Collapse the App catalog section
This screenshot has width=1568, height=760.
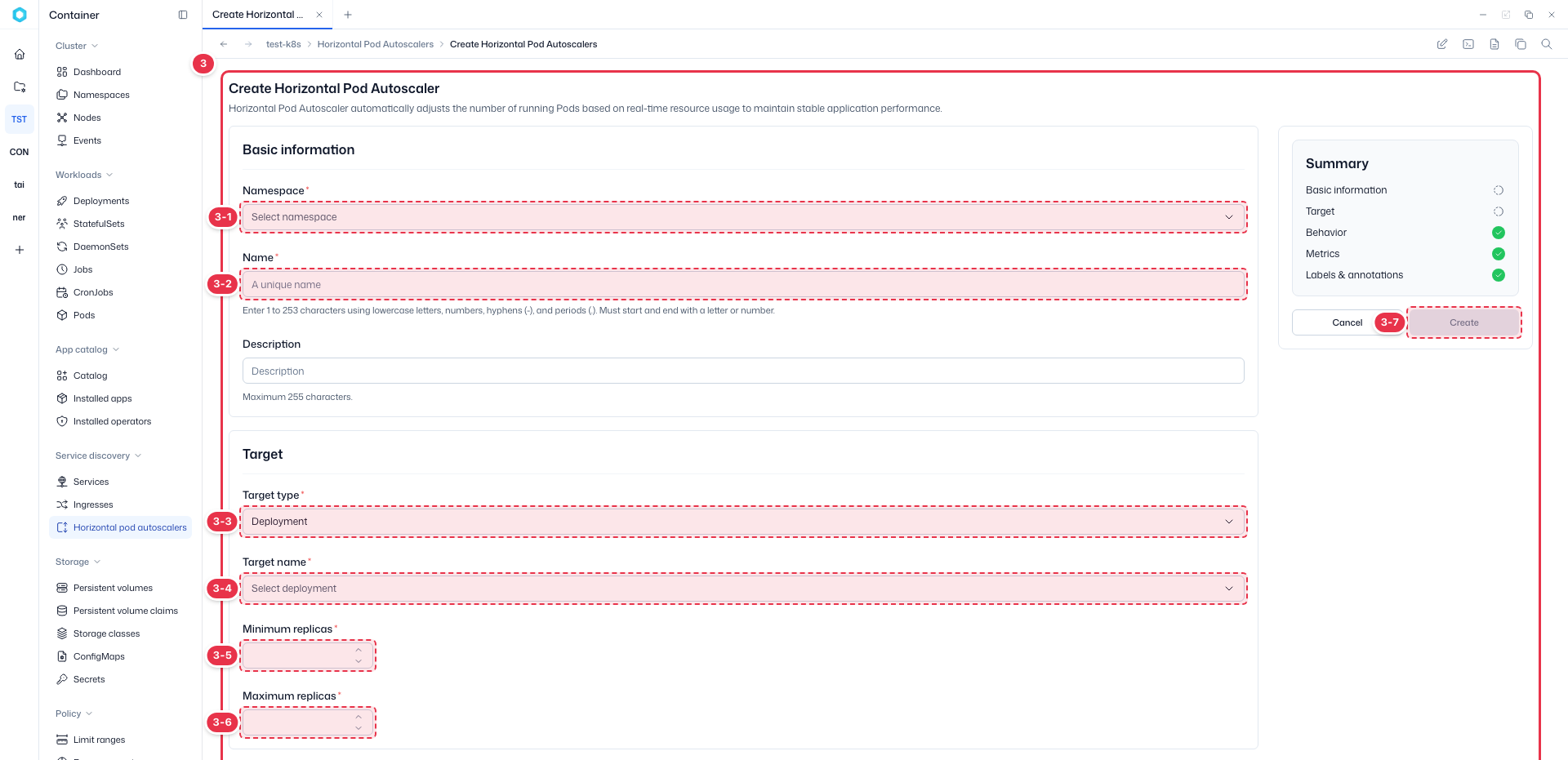coord(87,349)
